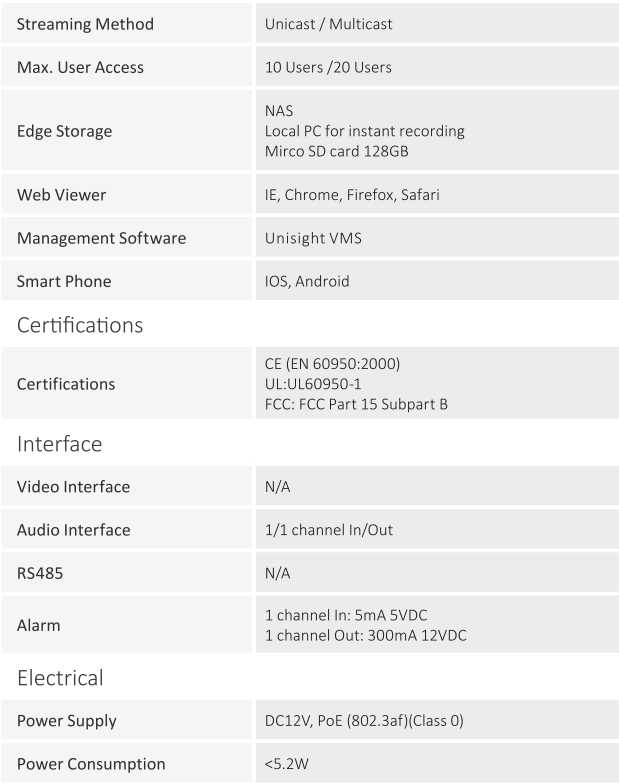
Task: Click the Interface section heading
Action: pyautogui.click(x=59, y=444)
